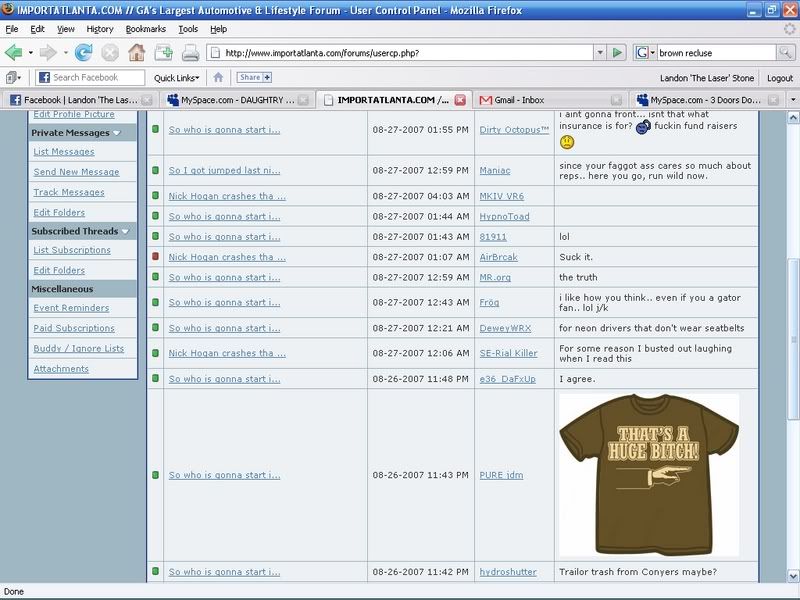Click the brown t-shirt image
The height and width of the screenshot is (600, 800).
(648, 474)
